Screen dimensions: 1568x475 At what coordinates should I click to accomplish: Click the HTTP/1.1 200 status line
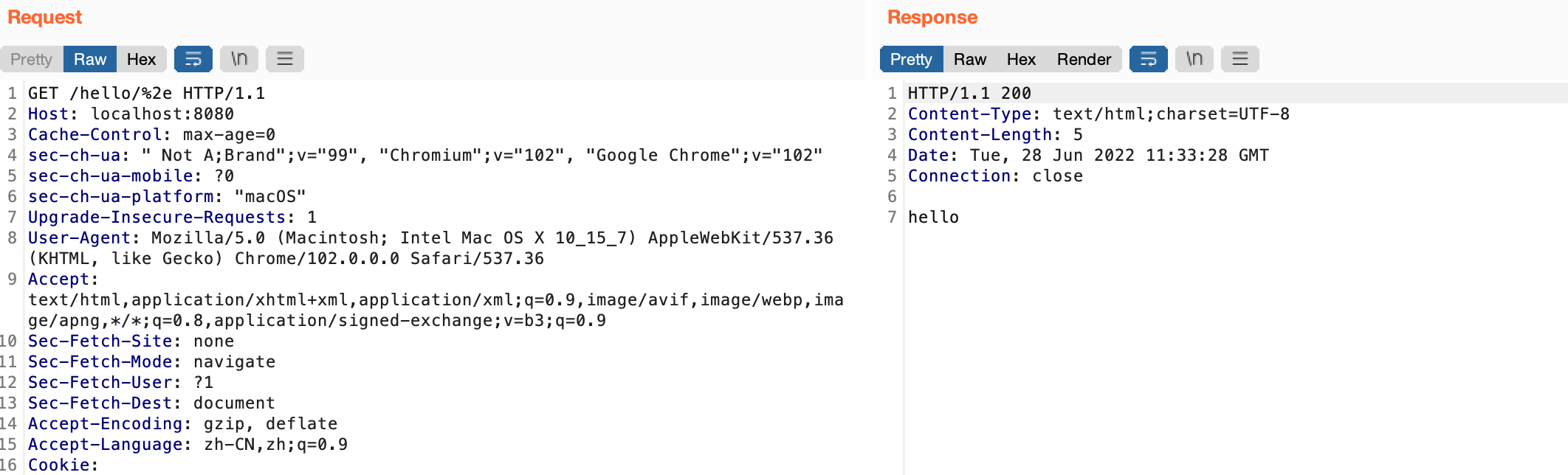pos(969,94)
